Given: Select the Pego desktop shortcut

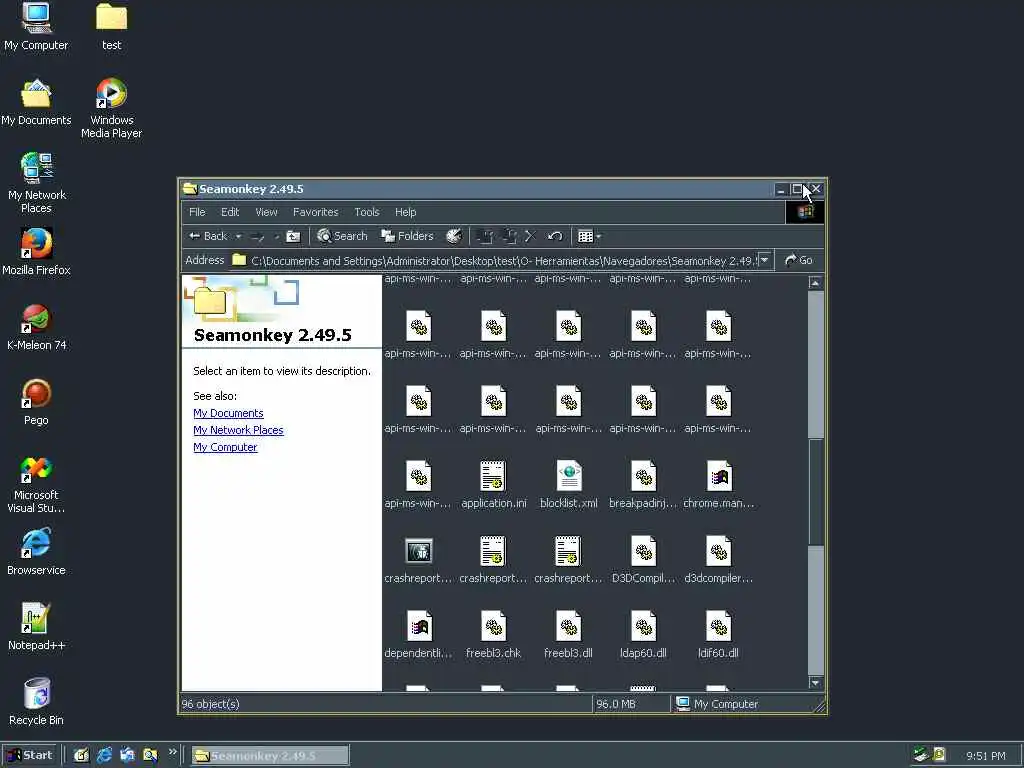Looking at the screenshot, I should (x=36, y=402).
